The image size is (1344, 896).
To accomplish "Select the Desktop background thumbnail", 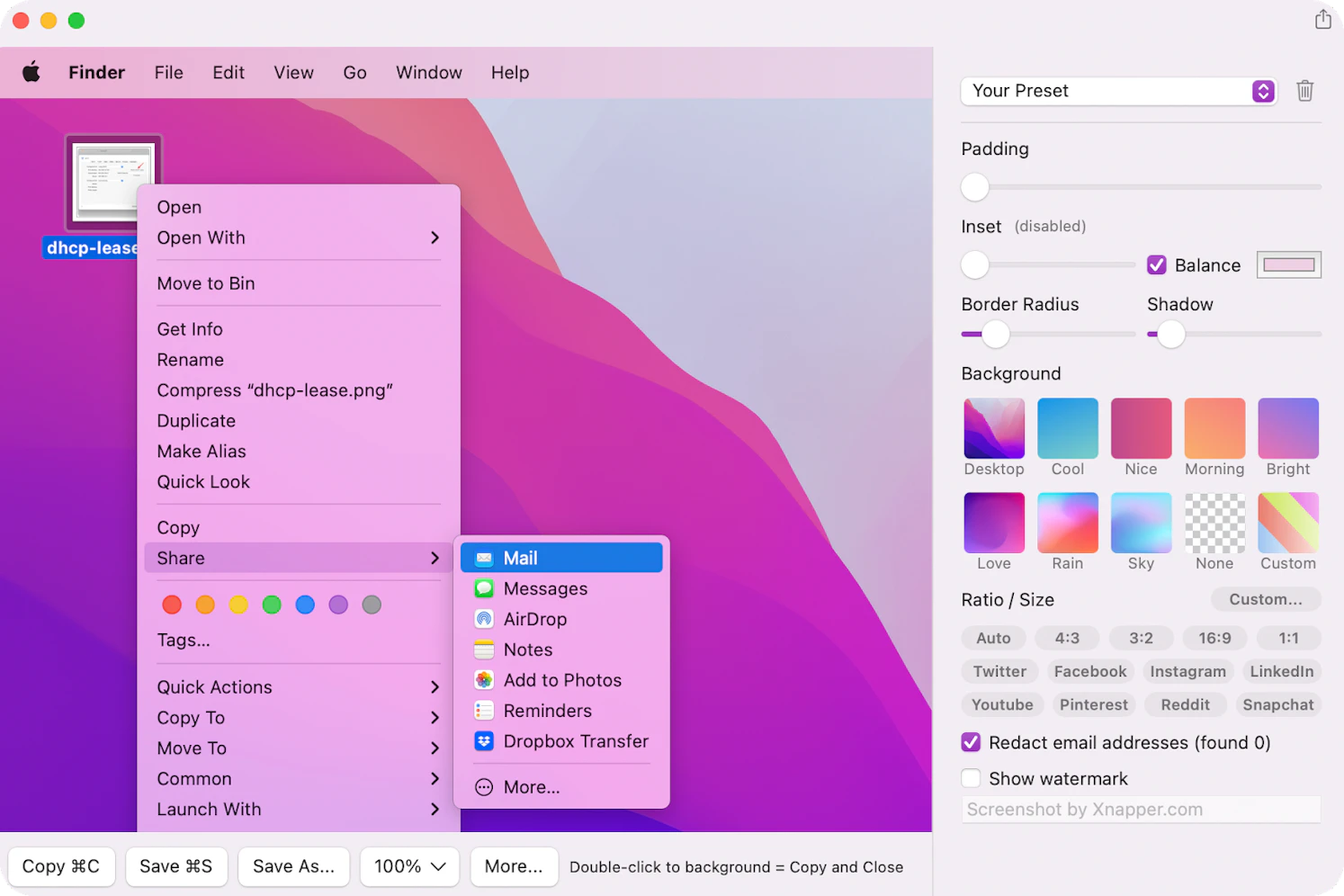I will tap(993, 429).
